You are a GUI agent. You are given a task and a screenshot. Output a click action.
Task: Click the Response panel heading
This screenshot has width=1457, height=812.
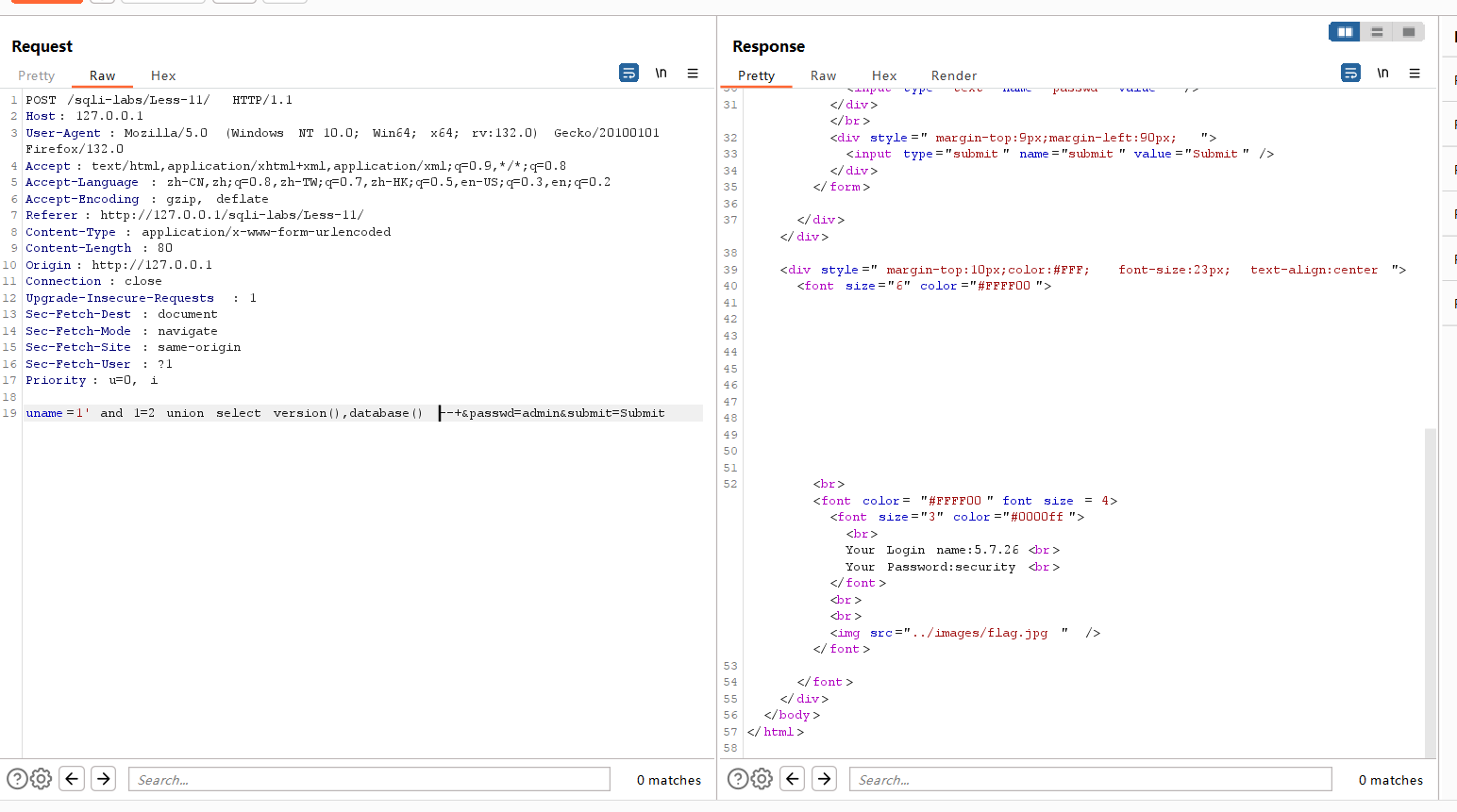[768, 46]
